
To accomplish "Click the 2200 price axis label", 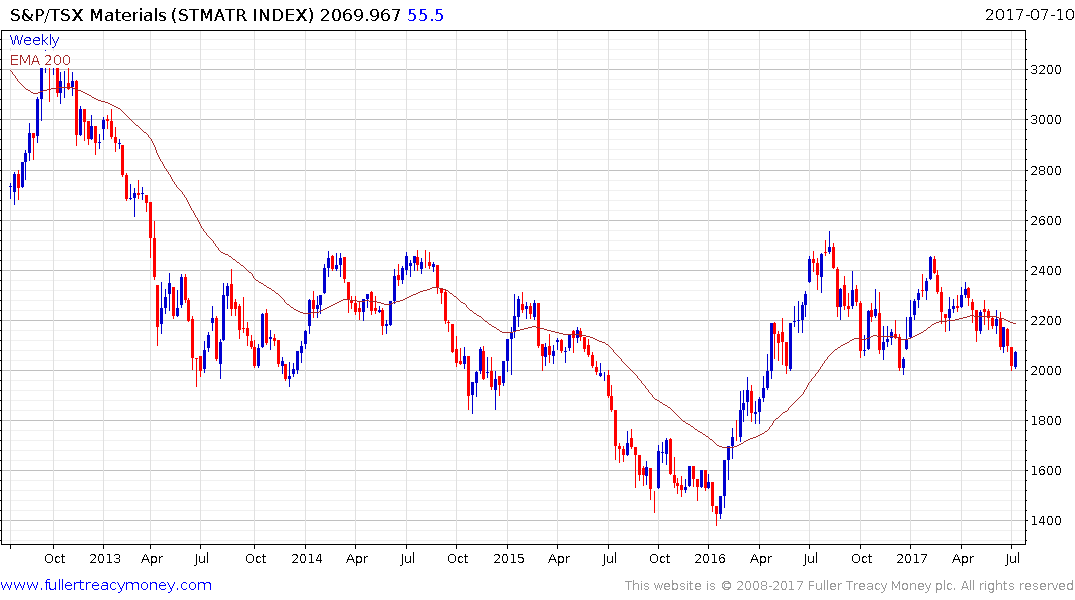I will click(x=1046, y=320).
